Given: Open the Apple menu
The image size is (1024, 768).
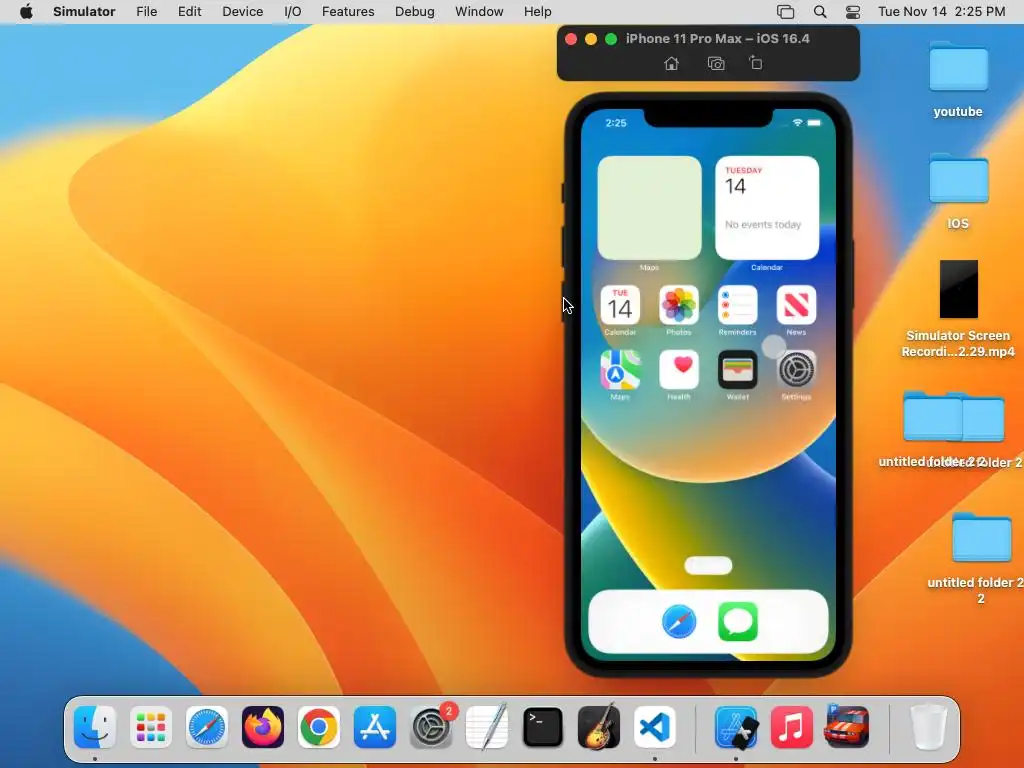Looking at the screenshot, I should coord(26,12).
